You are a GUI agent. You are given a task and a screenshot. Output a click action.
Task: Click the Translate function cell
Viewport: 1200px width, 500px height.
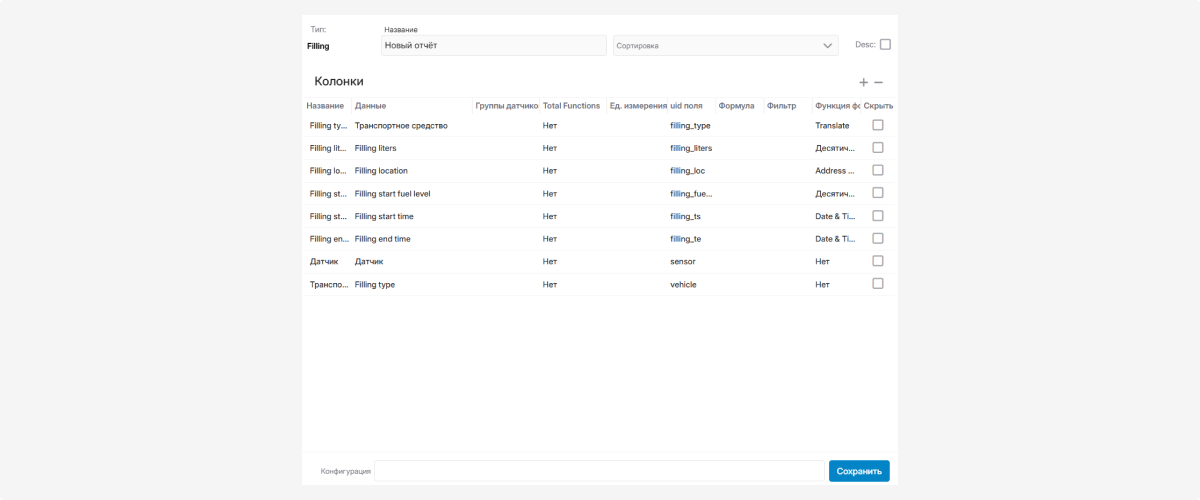click(x=832, y=125)
